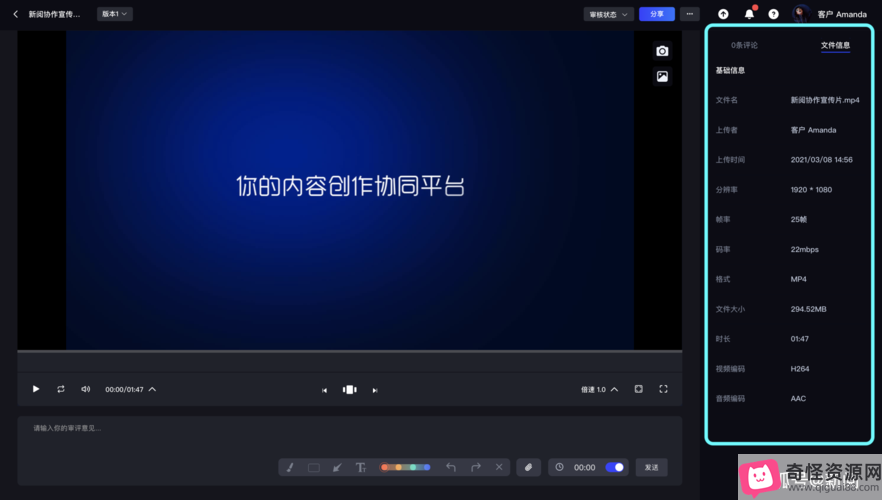Screen dimensions: 882x500
Task: Select the text annotation tool
Action: pos(361,467)
